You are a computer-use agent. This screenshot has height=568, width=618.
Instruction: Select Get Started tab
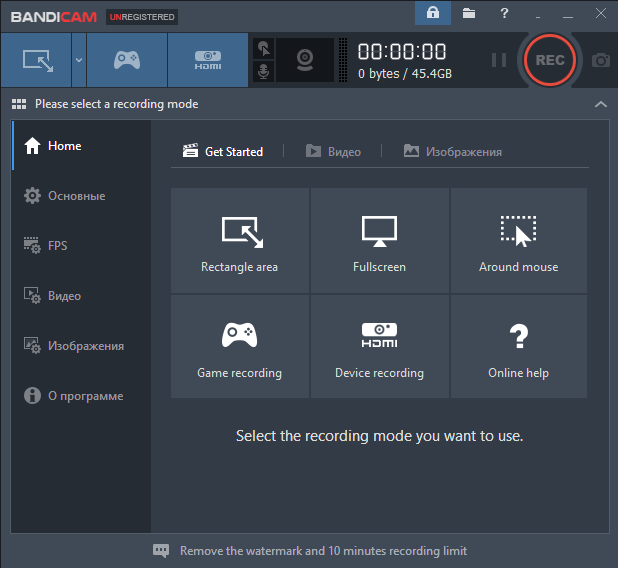(223, 151)
